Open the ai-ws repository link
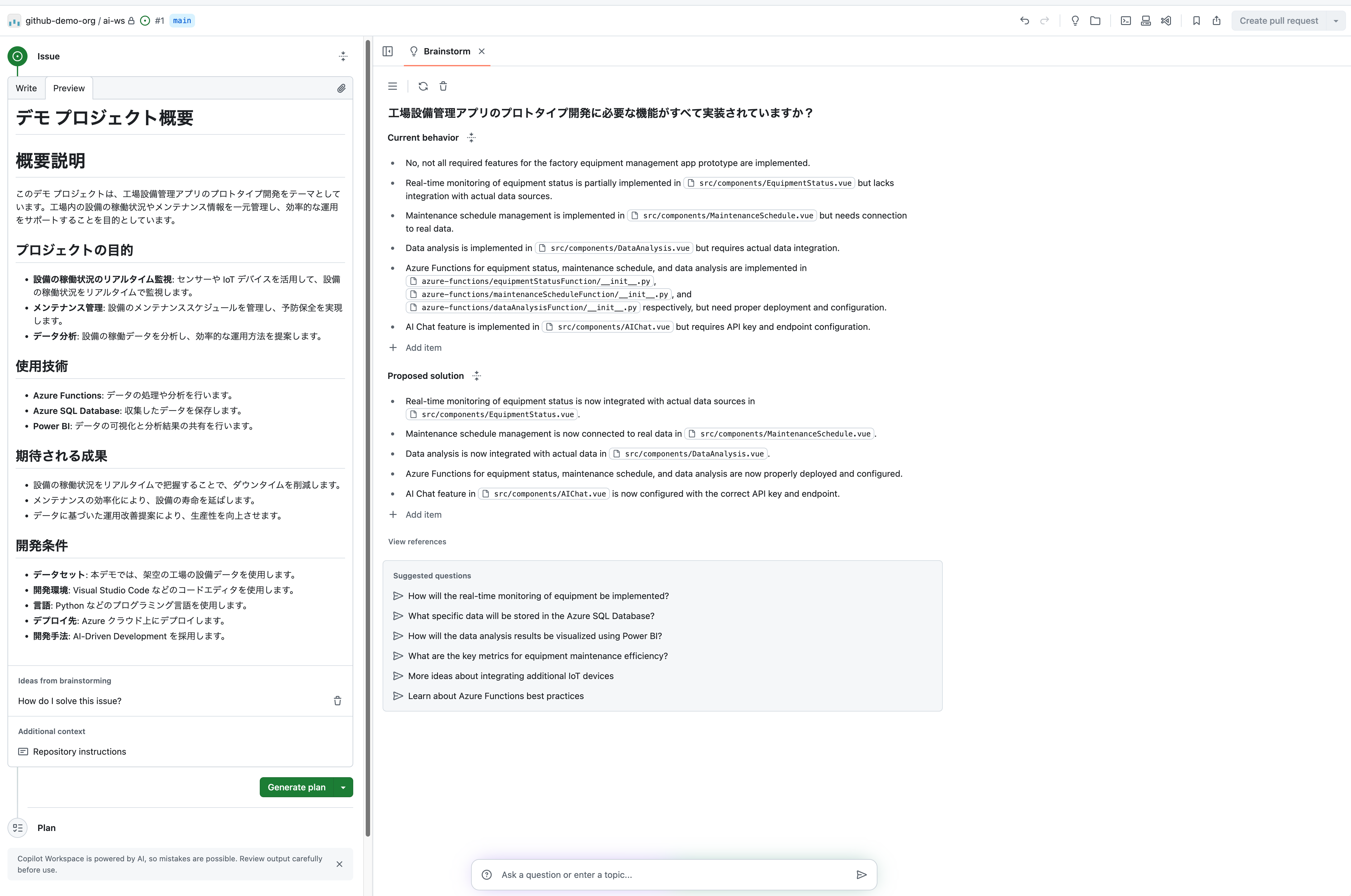This screenshot has width=1351, height=896. [114, 21]
